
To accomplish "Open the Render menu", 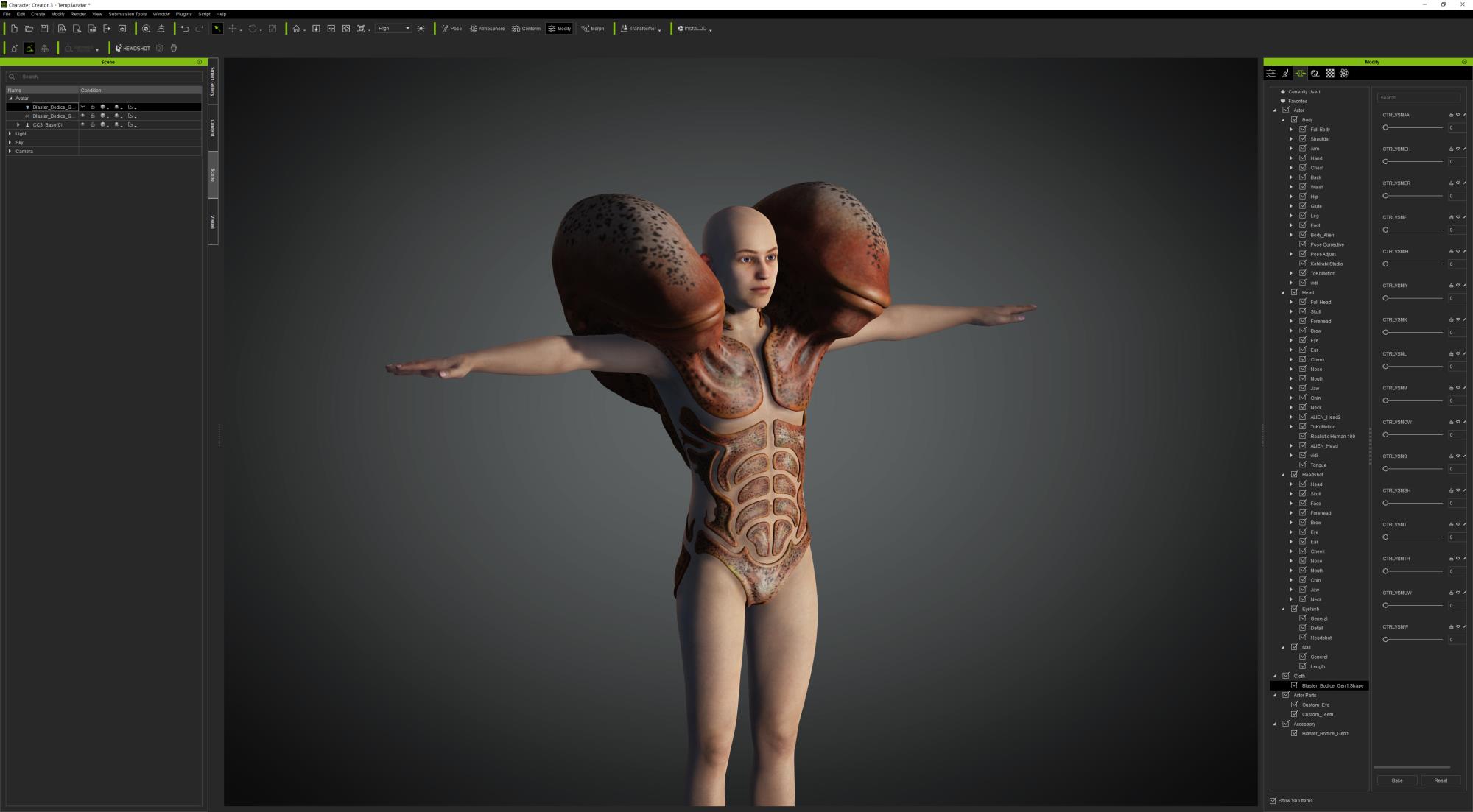I will (x=78, y=14).
